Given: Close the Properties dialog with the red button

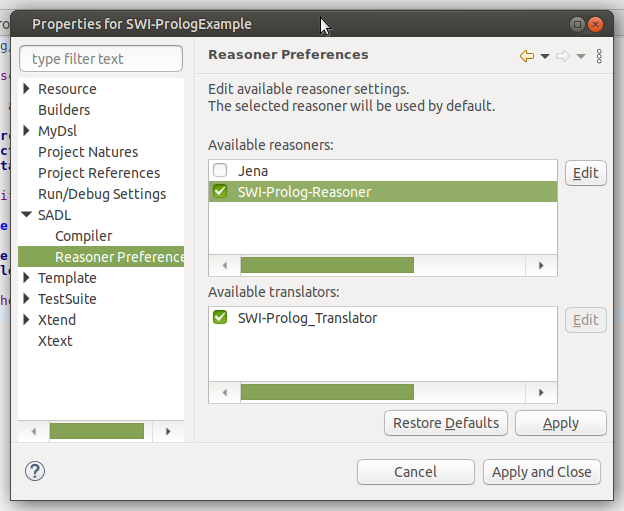Looking at the screenshot, I should coord(595,25).
